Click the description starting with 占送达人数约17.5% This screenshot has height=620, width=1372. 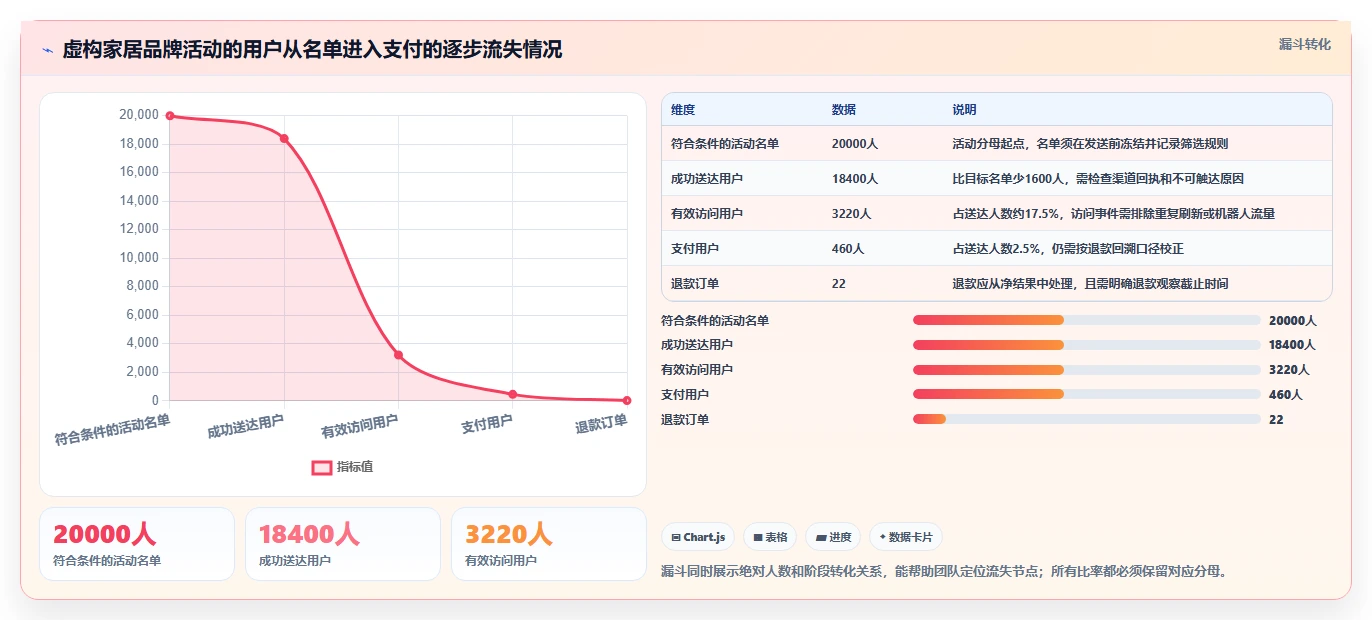[x=1113, y=214]
